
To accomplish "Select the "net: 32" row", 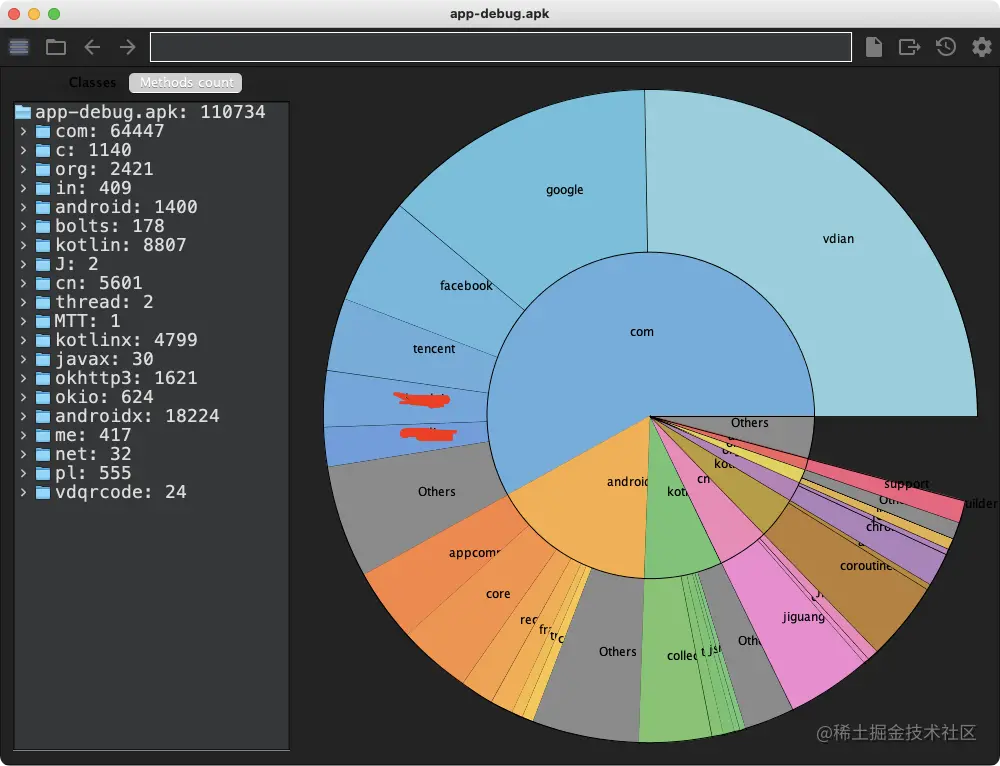I will point(151,454).
